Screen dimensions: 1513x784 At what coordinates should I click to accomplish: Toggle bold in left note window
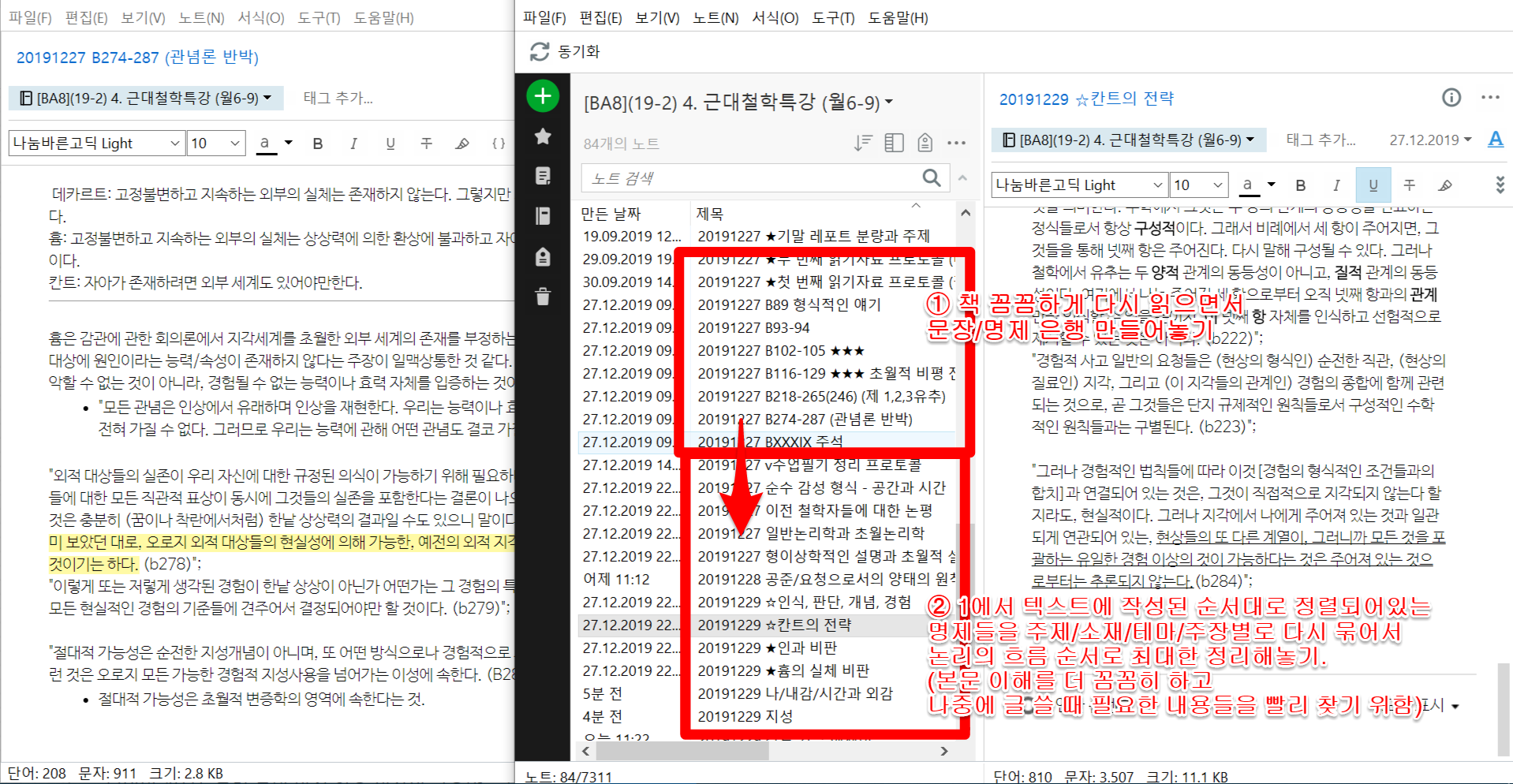pyautogui.click(x=318, y=144)
